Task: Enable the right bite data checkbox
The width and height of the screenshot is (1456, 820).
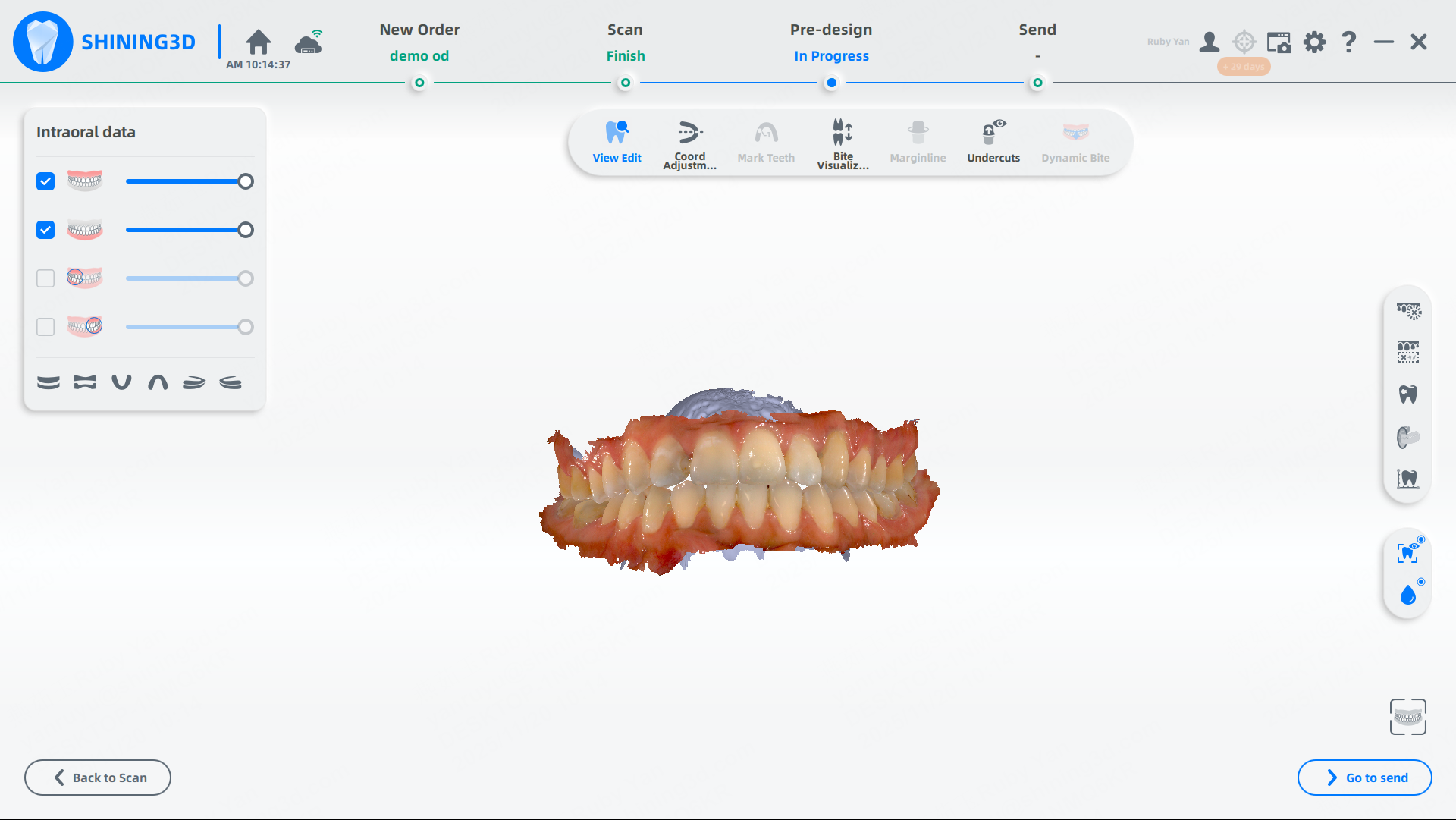Action: [x=45, y=327]
